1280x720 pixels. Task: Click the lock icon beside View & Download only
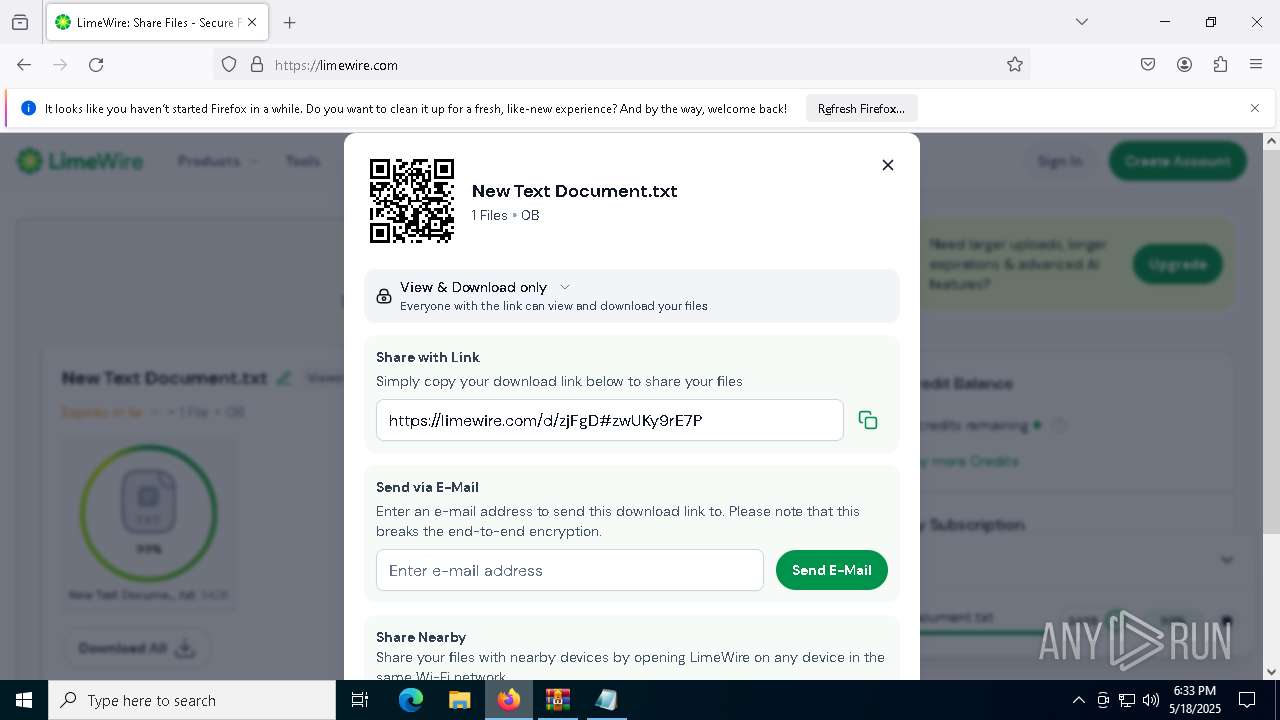384,296
